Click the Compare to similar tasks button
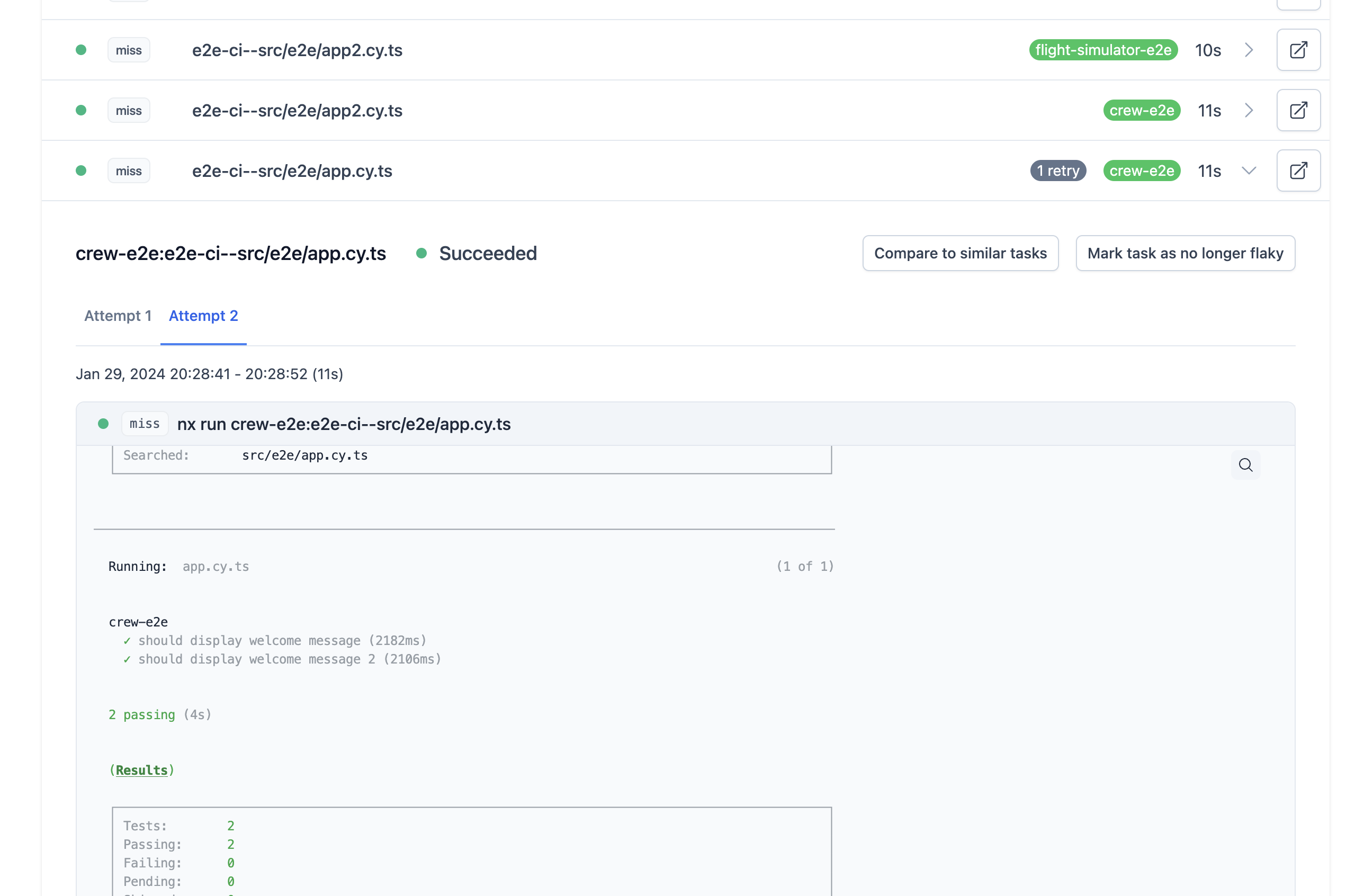This screenshot has height=896, width=1364. 961,253
